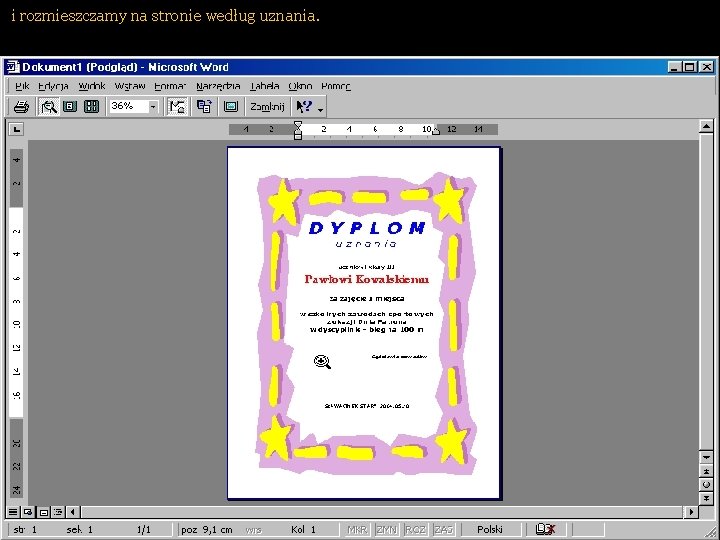Image resolution: width=720 pixels, height=540 pixels.
Task: Toggle Full Screen preview icon
Action: pos(231,107)
